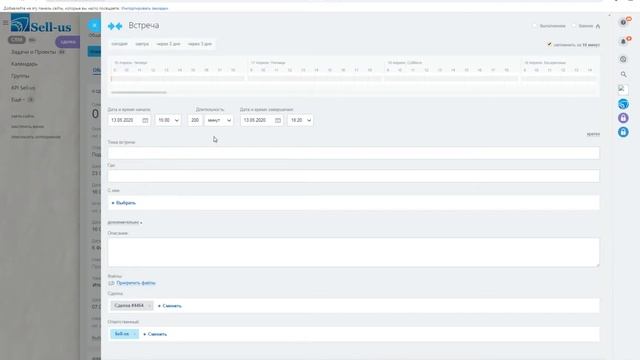Click the fire icon next to Важное
640x360 pixels.
coord(598,26)
